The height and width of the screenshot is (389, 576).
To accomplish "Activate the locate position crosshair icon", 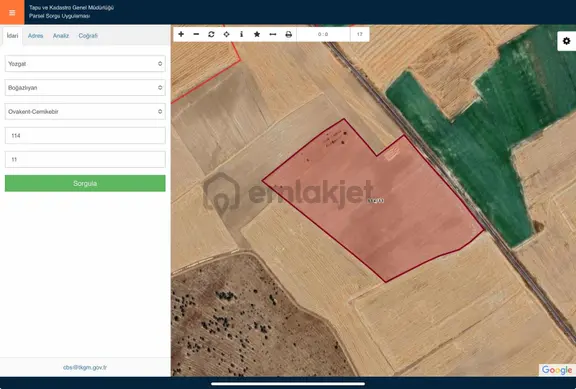I will [227, 34].
